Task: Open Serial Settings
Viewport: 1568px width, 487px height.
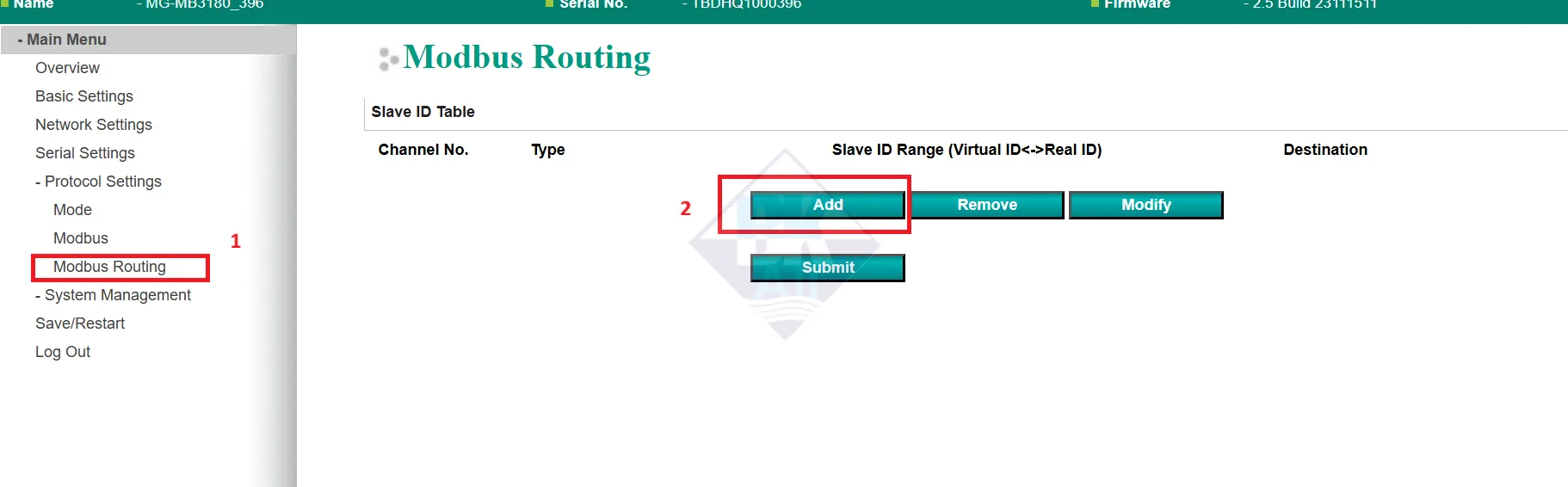Action: (x=85, y=153)
